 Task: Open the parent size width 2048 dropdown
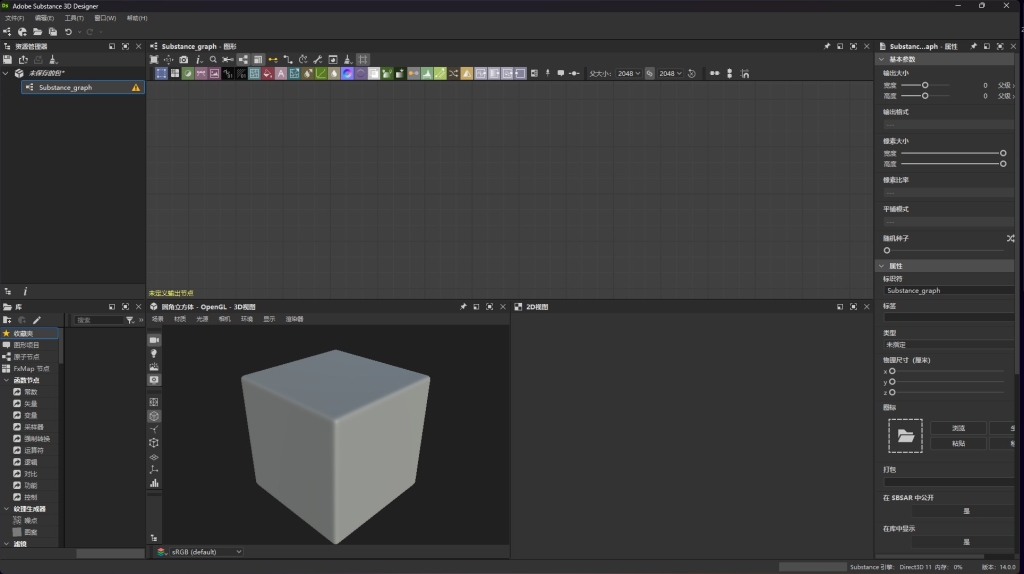[x=629, y=74]
